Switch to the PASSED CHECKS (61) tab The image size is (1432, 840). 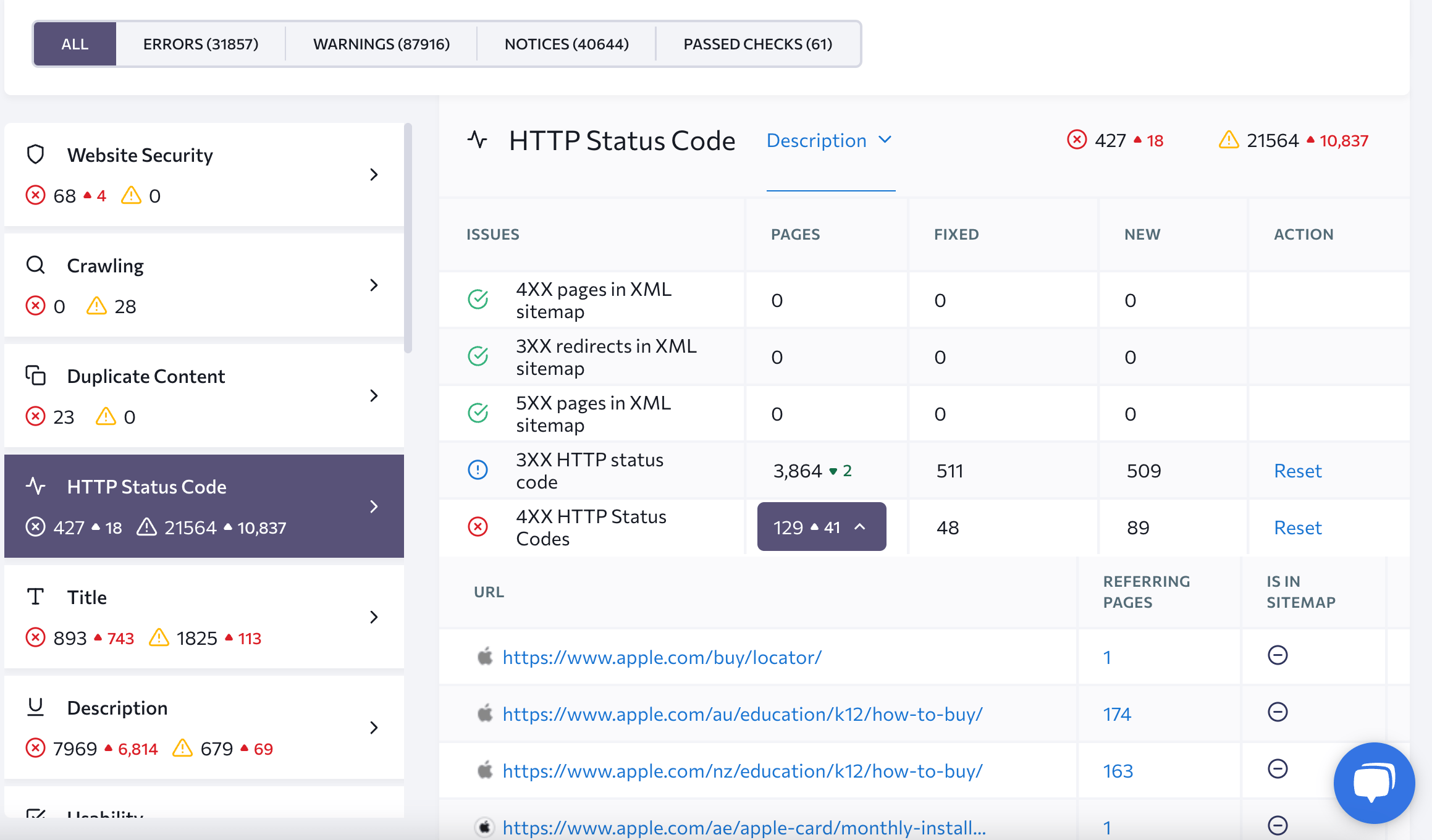(757, 44)
